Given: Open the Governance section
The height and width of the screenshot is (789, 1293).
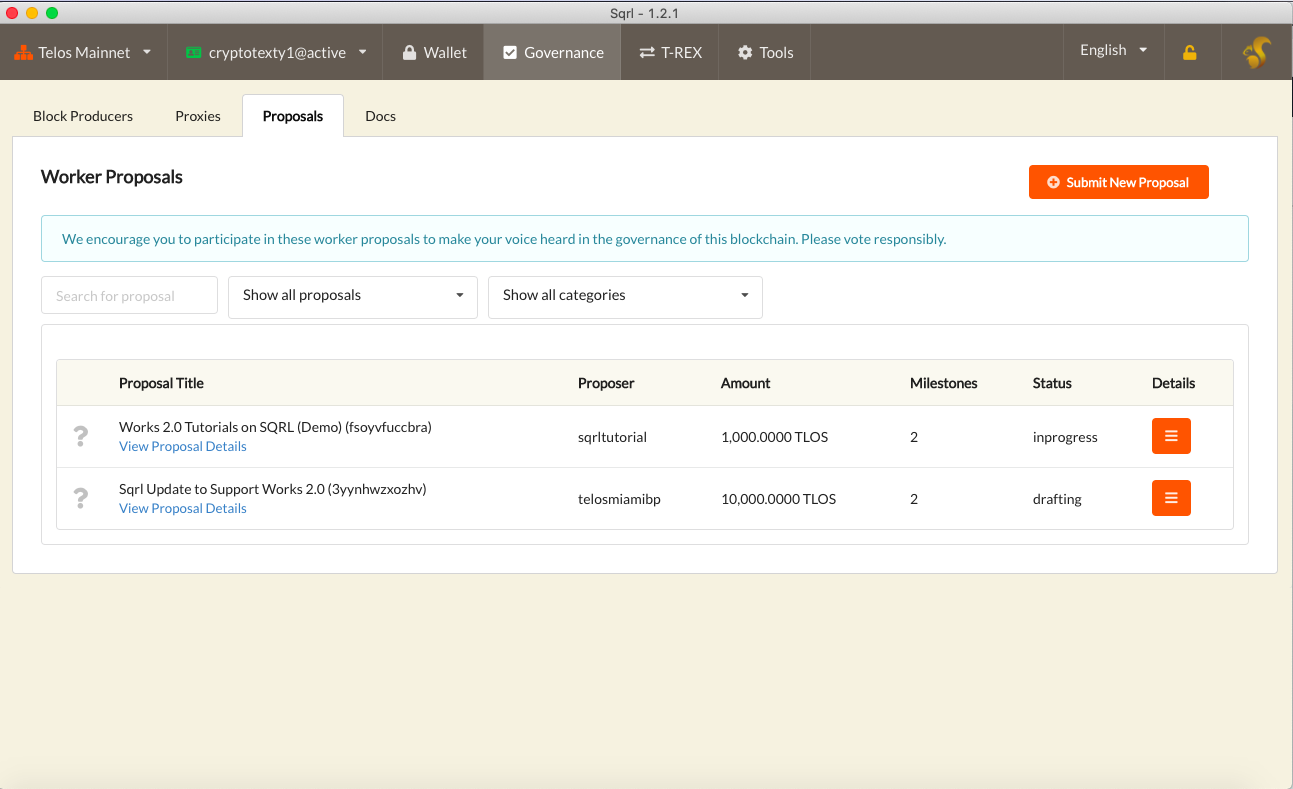Looking at the screenshot, I should tap(553, 52).
